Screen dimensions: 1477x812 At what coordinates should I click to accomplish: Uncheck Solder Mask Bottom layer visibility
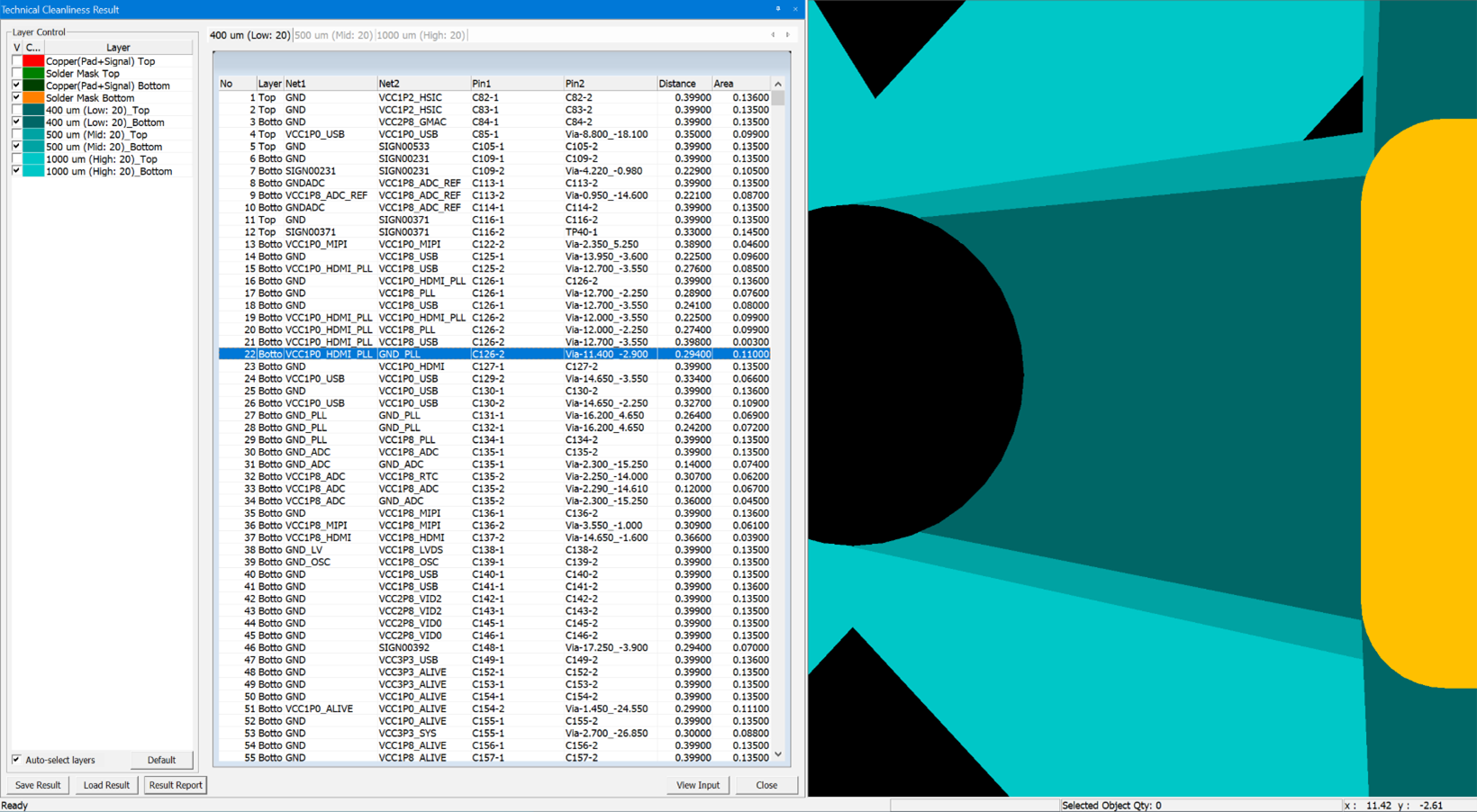[x=16, y=98]
